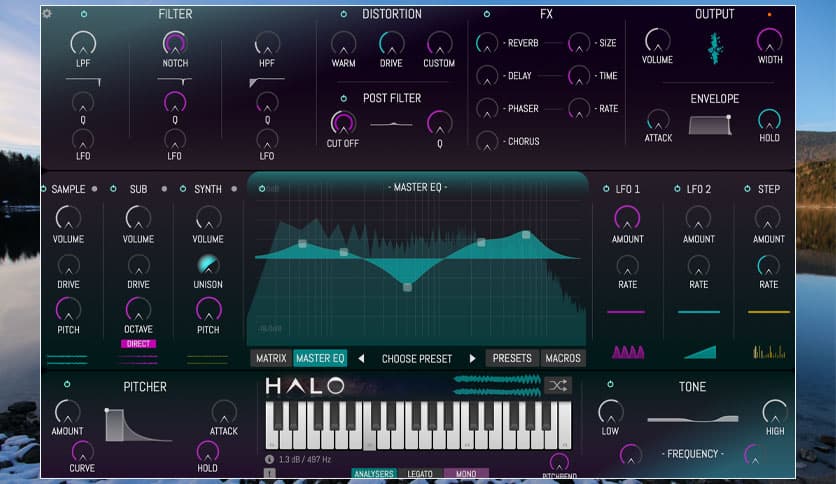Click the SUB waveform thumbnail lines
The height and width of the screenshot is (484, 836).
[x=138, y=360]
